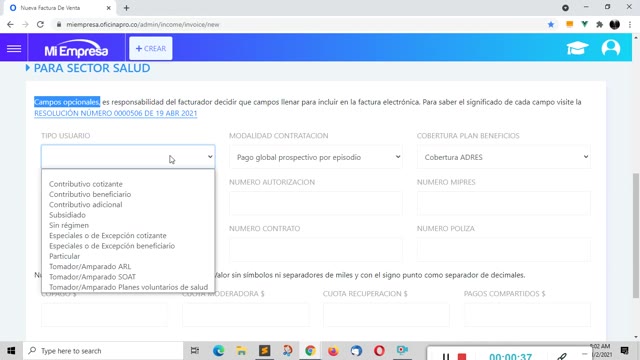
Task: Open Chrome extensions puzzle icon
Action: point(599,24)
